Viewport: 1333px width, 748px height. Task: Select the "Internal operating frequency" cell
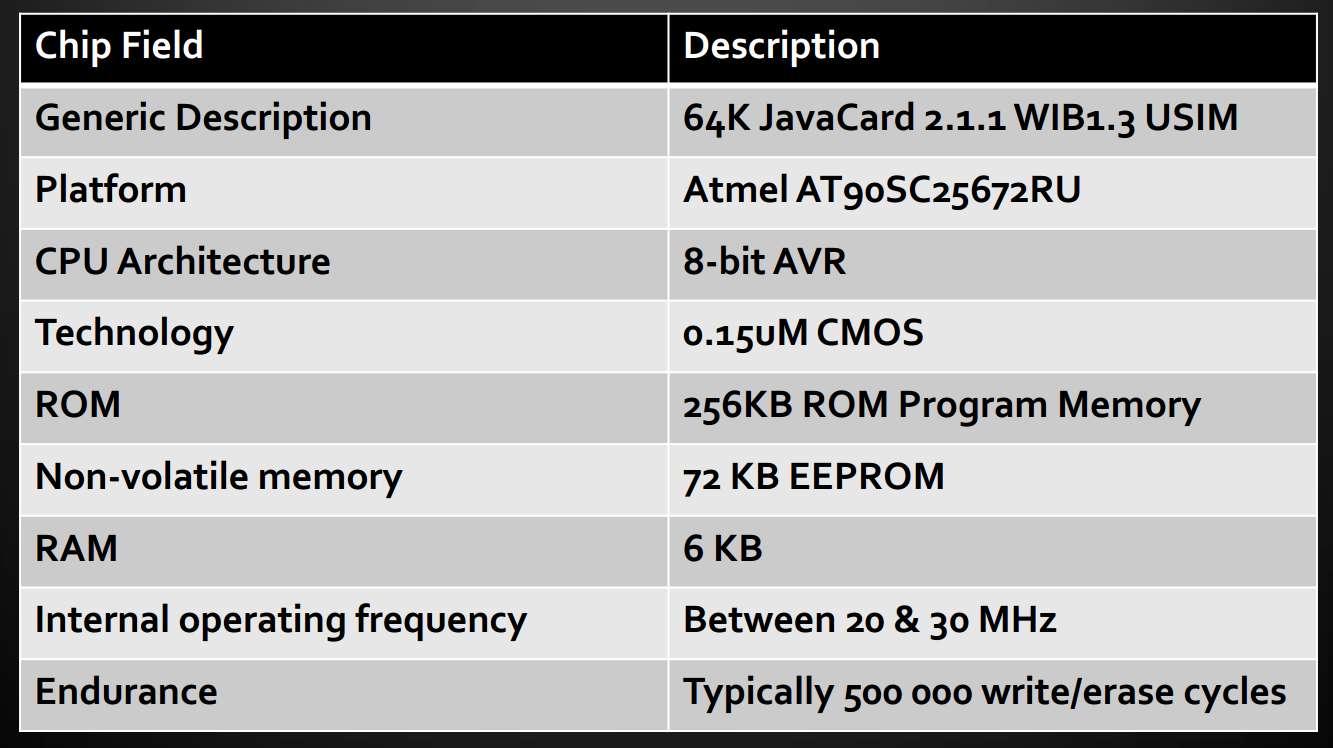[x=280, y=621]
